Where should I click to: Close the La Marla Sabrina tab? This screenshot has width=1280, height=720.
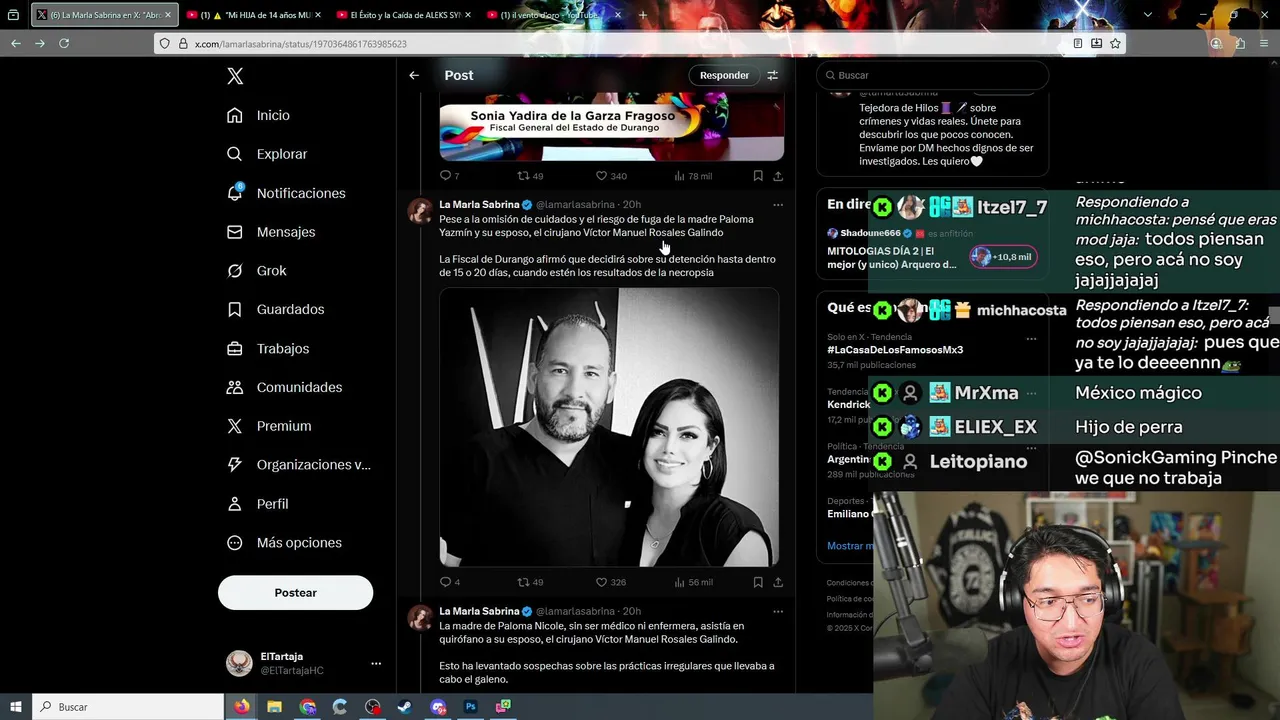(x=167, y=15)
